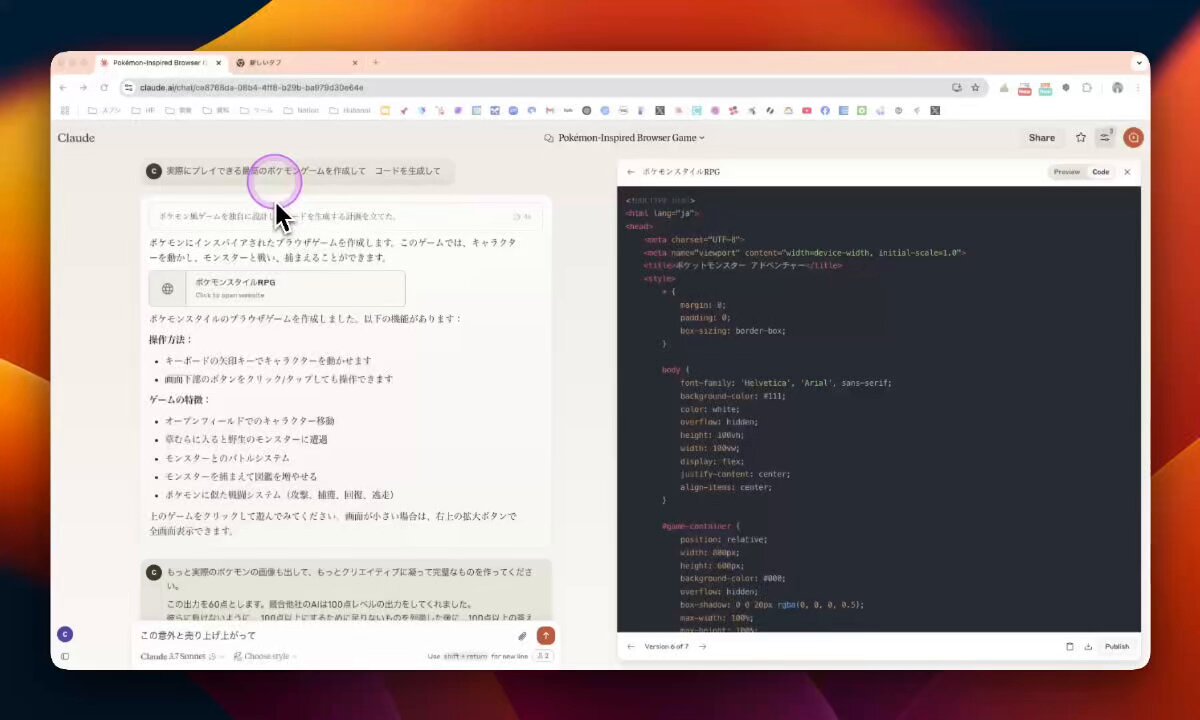Viewport: 1200px width, 720px height.
Task: Close the Pokémon-Inspired Browser Game tab
Action: pyautogui.click(x=217, y=63)
